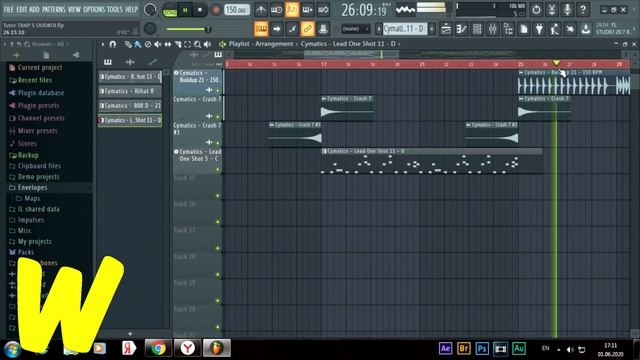
Task: Toggle the link/multilink orange button
Action: [307, 29]
